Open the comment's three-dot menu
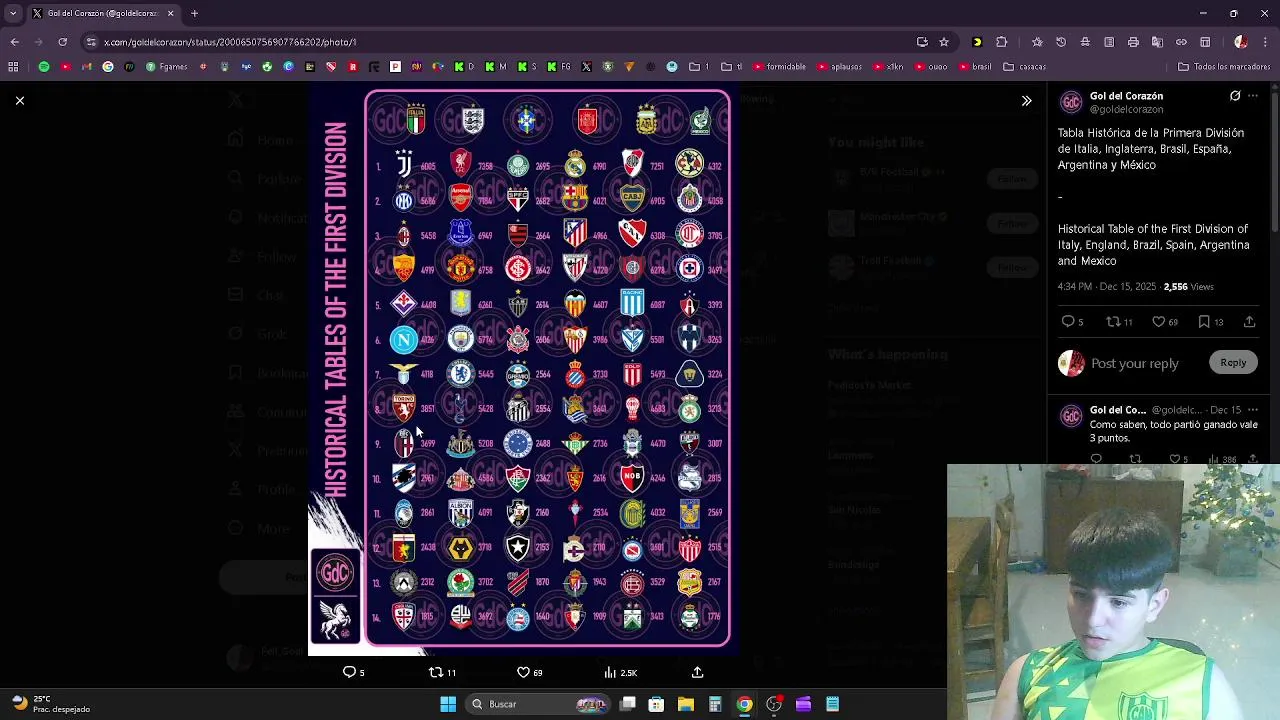Screen dimensions: 1280x720 [x=1253, y=410]
